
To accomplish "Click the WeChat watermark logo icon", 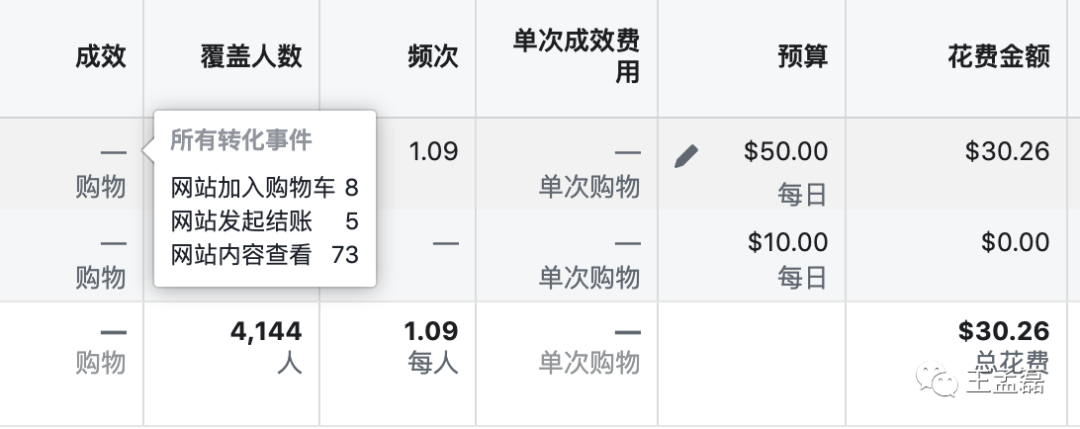I will coord(936,380).
